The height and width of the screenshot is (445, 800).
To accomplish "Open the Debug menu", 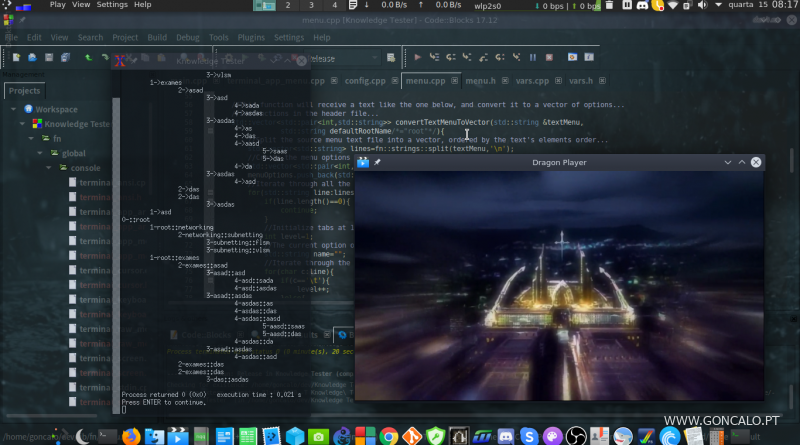I will (x=188, y=37).
